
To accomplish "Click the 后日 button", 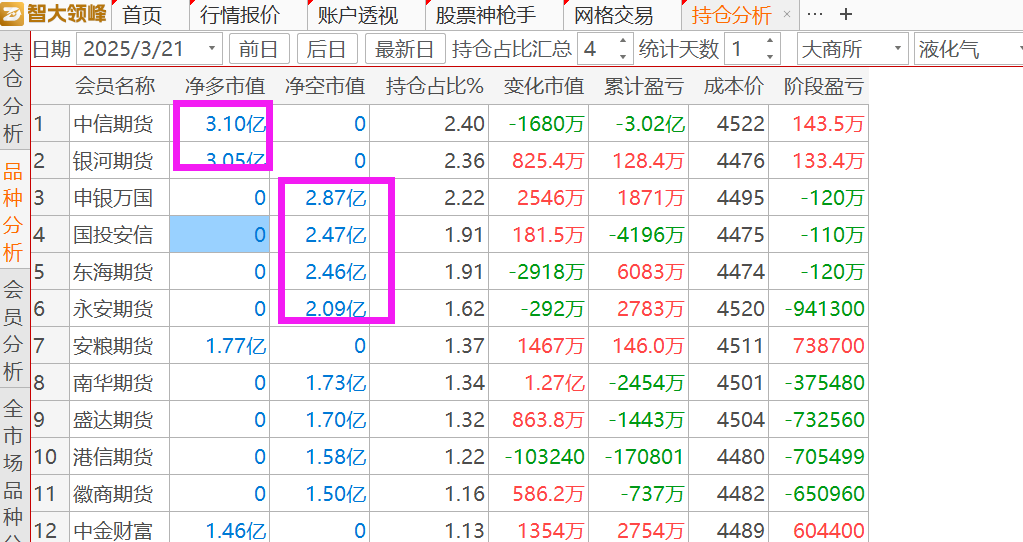I will (x=326, y=49).
